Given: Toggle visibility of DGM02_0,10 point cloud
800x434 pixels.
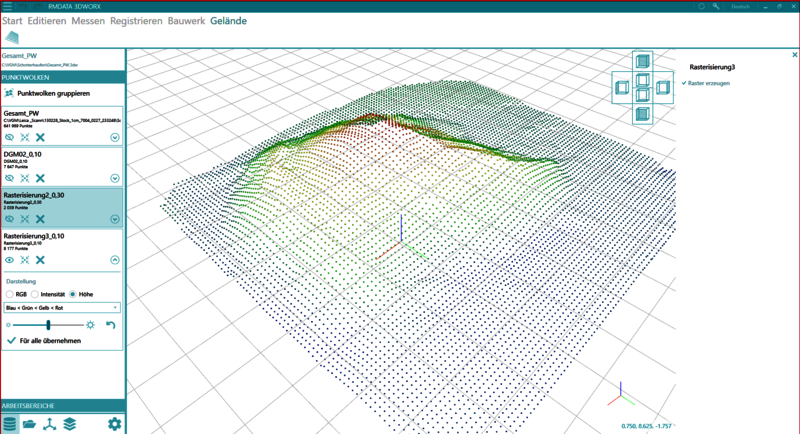Looking at the screenshot, I should pyautogui.click(x=9, y=178).
